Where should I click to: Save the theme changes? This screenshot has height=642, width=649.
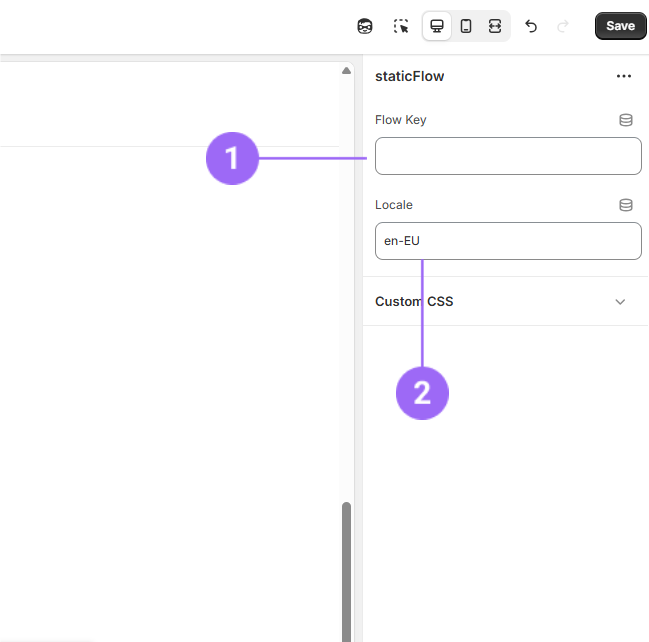coord(620,26)
